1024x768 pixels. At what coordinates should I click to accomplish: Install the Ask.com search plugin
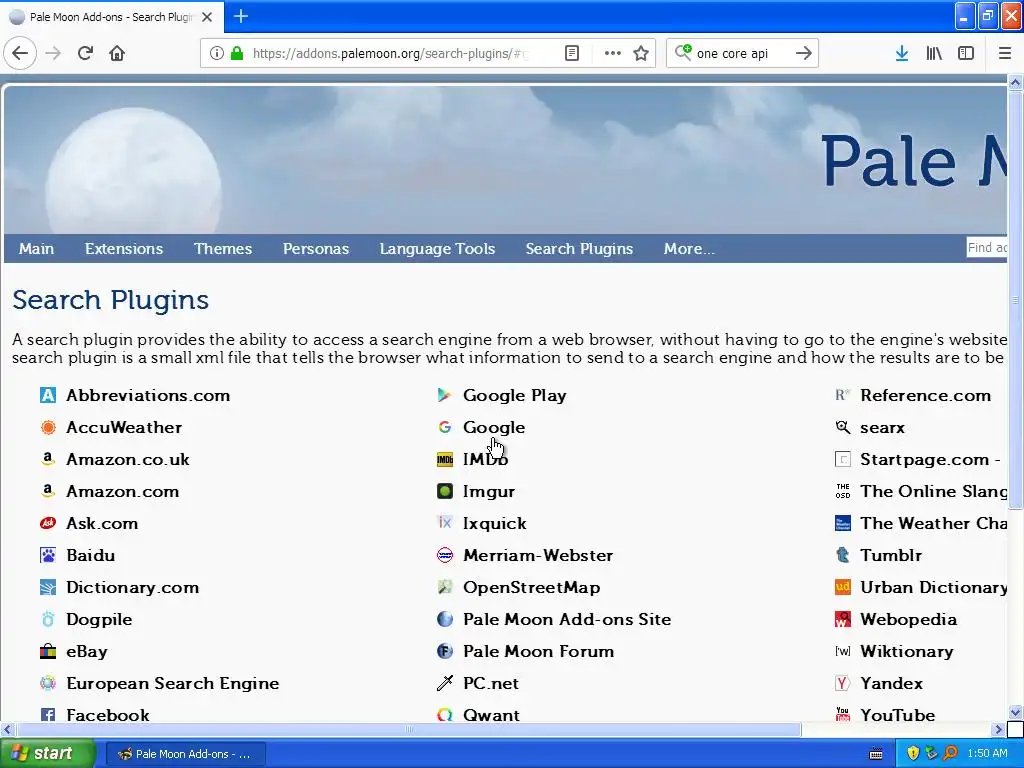point(102,523)
